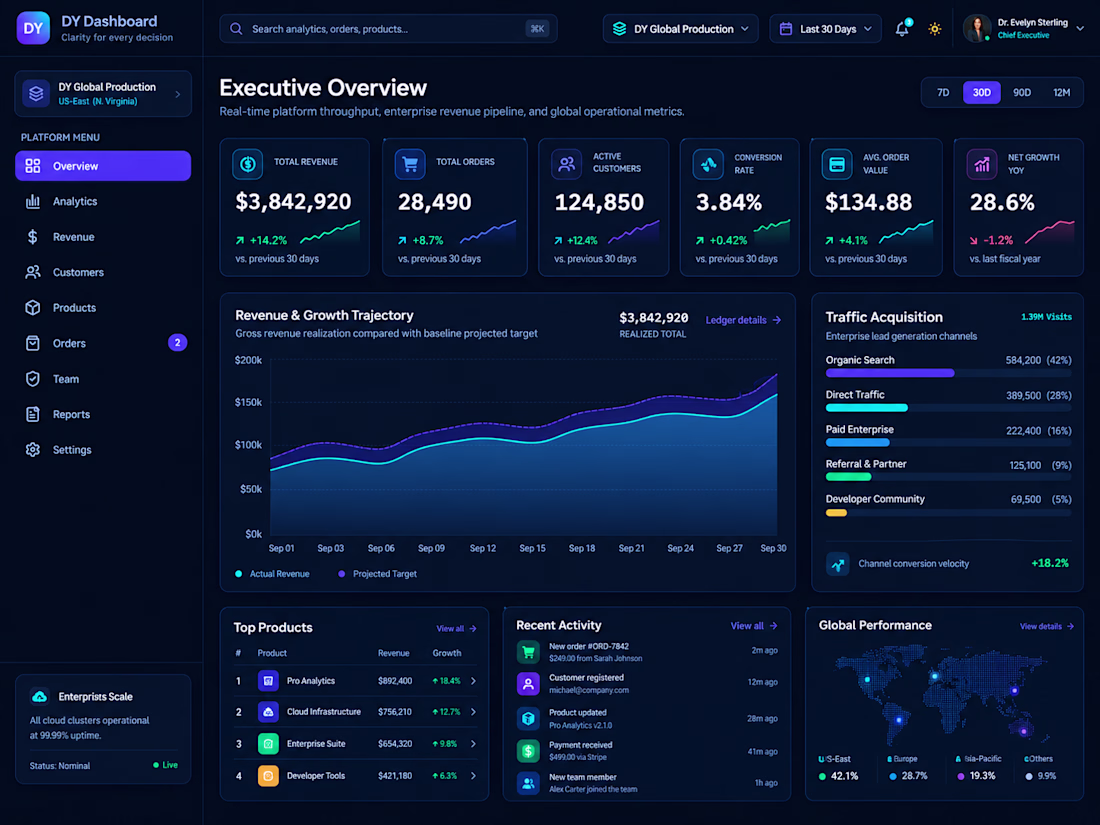Screen dimensions: 1100x825
Task: Click the DY logo icon
Action: point(33,28)
